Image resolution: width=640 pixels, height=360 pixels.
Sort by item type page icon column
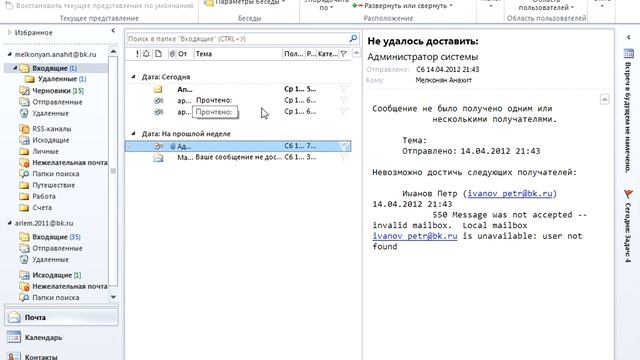click(x=158, y=53)
